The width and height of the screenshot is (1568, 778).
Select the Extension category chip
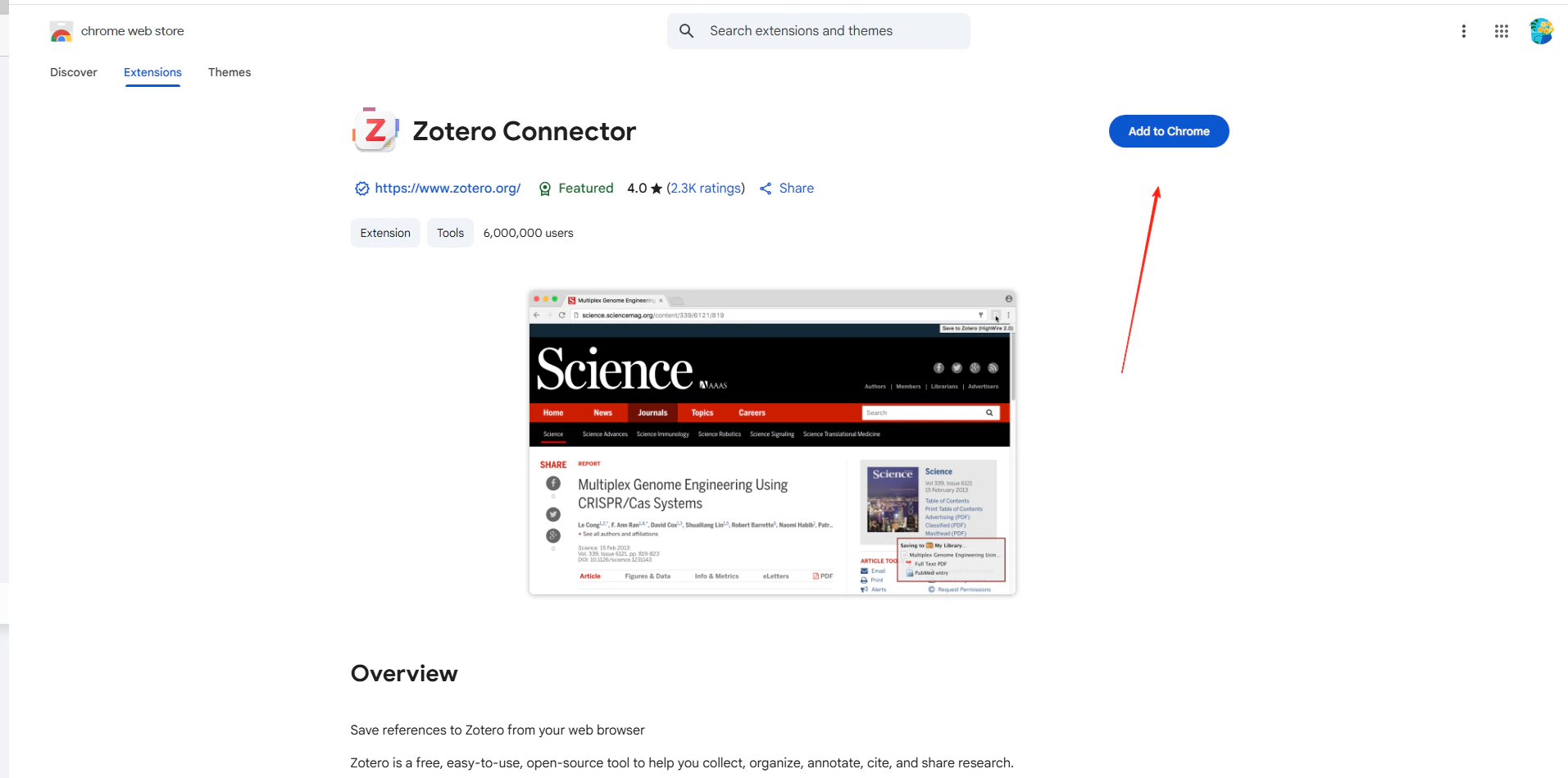[384, 232]
